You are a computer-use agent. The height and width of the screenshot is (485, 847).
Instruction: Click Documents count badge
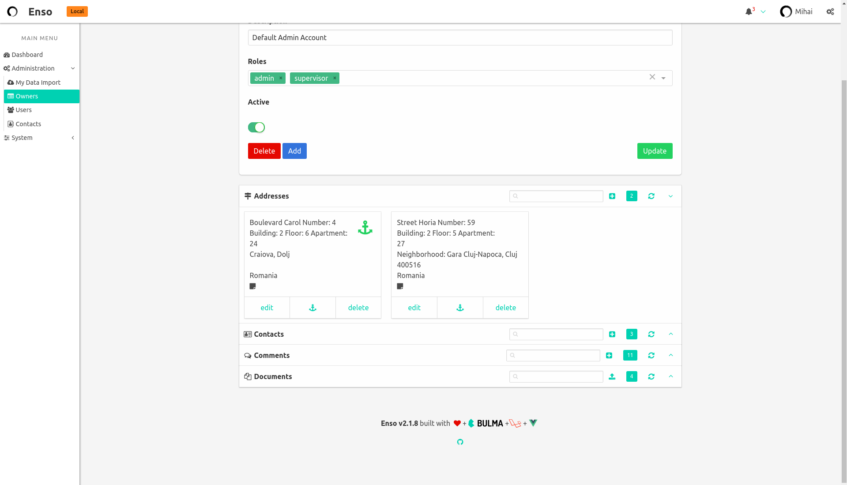631,376
